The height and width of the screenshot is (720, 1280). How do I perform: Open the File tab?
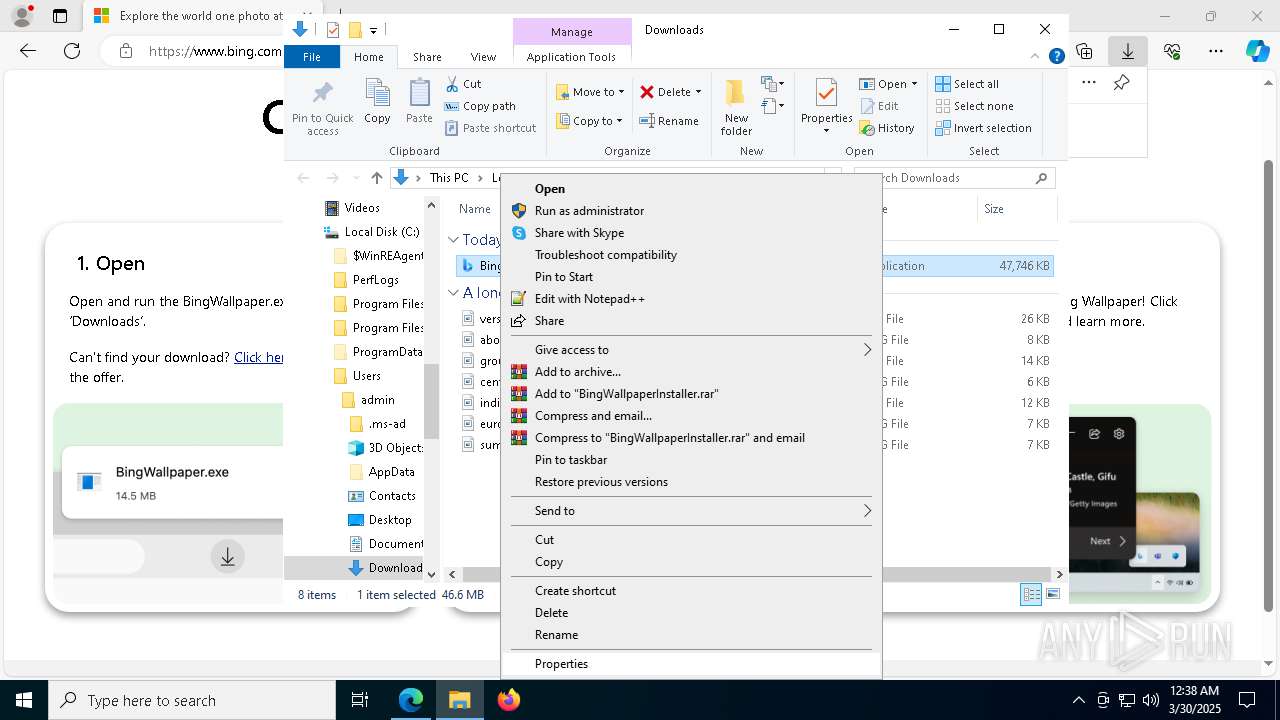click(312, 57)
